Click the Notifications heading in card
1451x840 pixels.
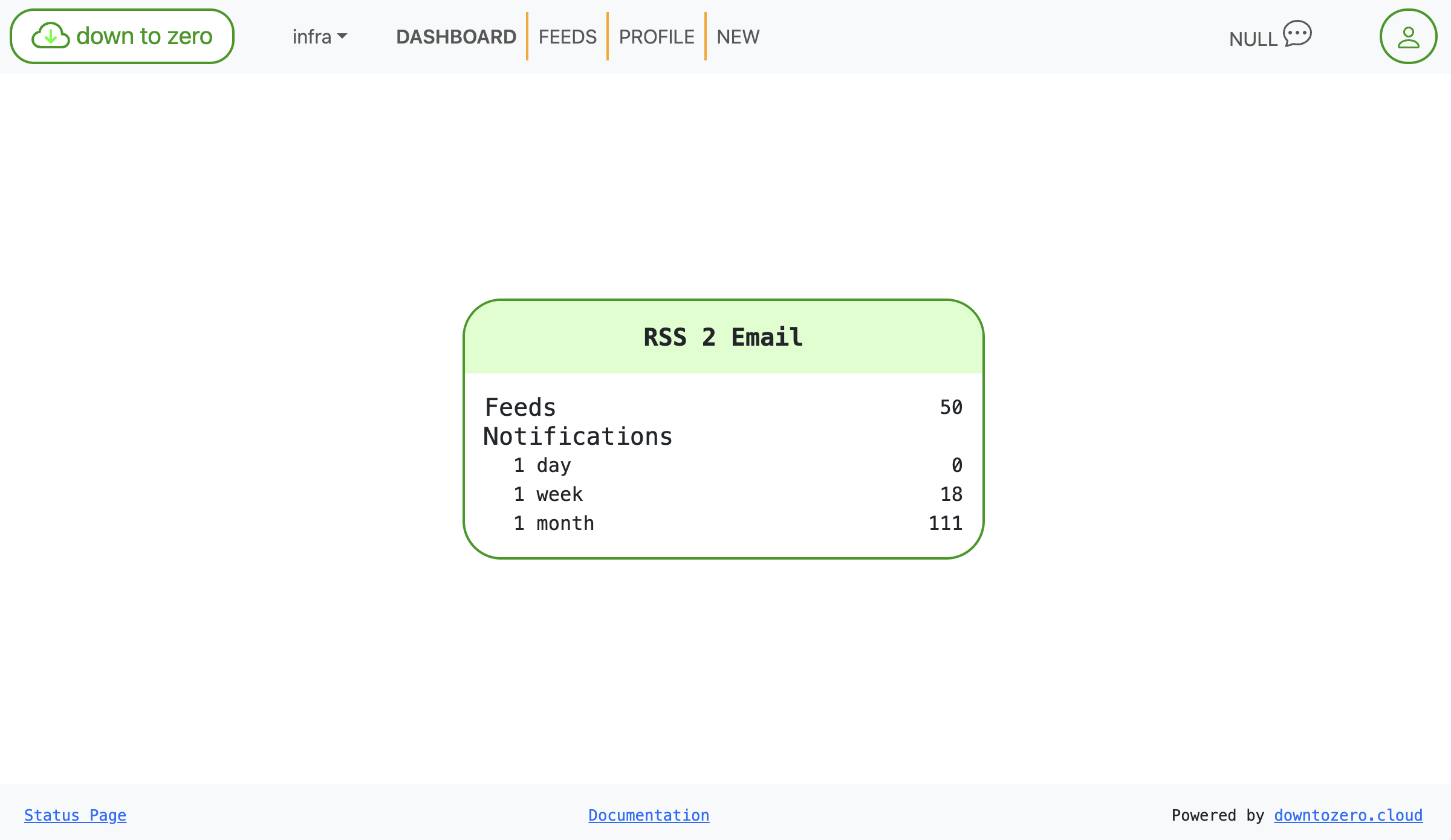click(577, 436)
